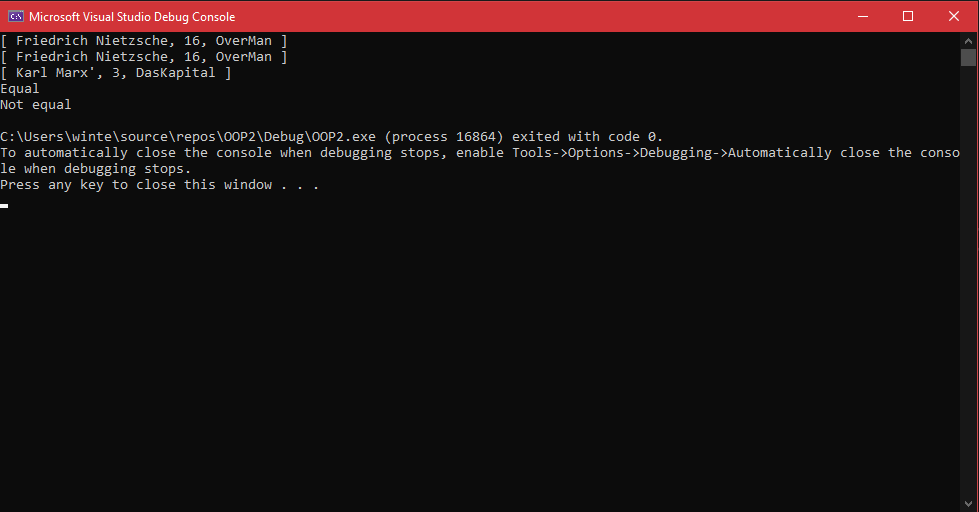This screenshot has height=512, width=979.
Task: Click the blinking console cursor
Action: (x=4, y=205)
